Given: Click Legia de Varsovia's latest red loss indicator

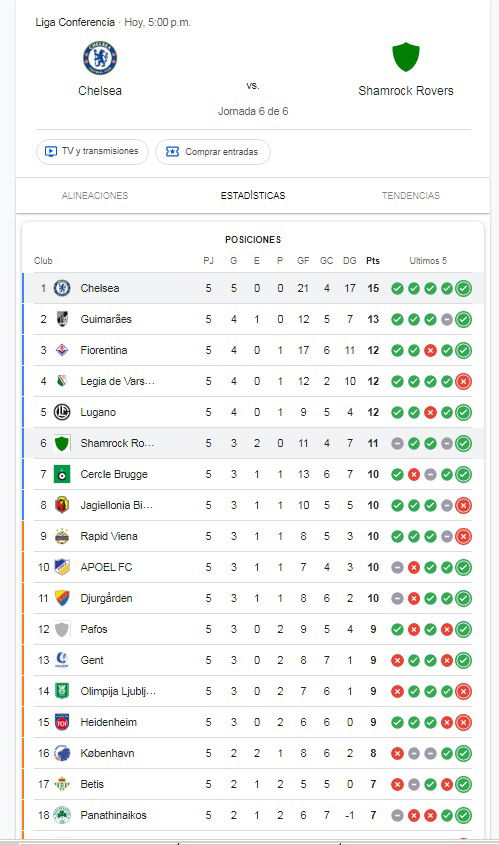Looking at the screenshot, I should point(463,382).
